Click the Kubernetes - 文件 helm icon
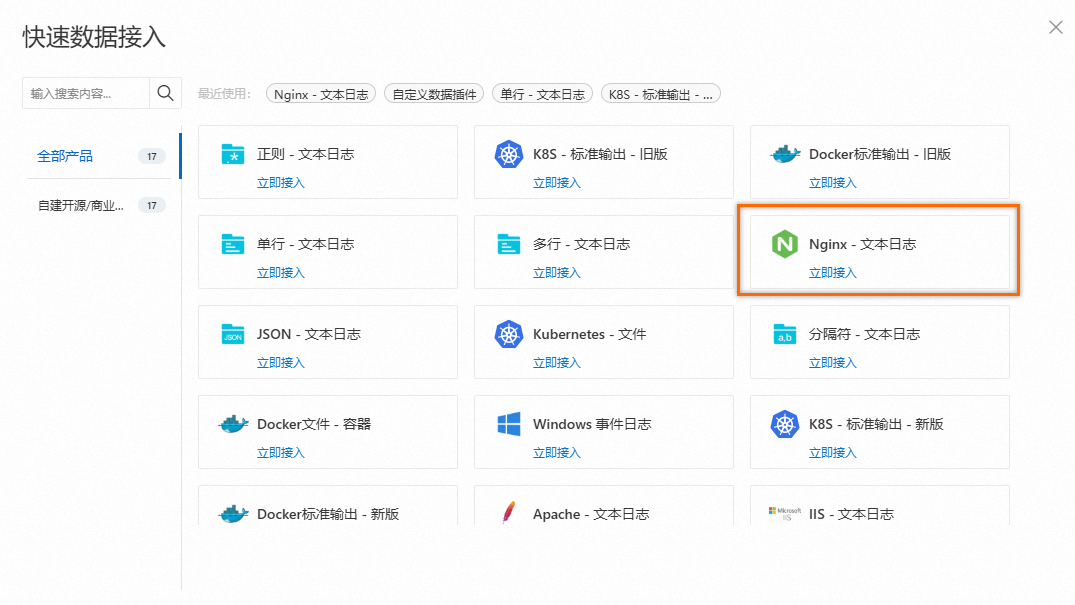 pyautogui.click(x=509, y=334)
